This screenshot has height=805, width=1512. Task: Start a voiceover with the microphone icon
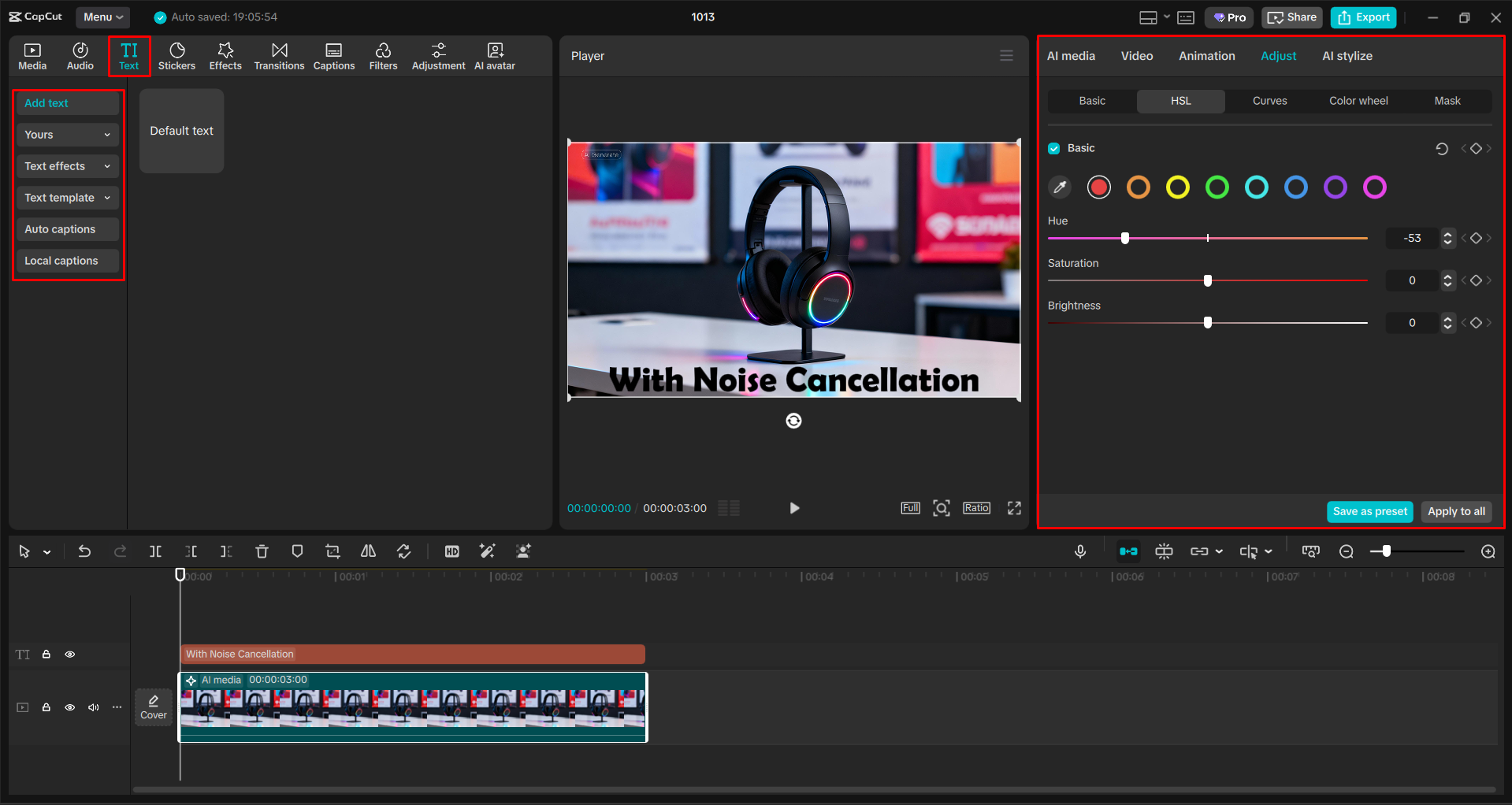point(1079,551)
